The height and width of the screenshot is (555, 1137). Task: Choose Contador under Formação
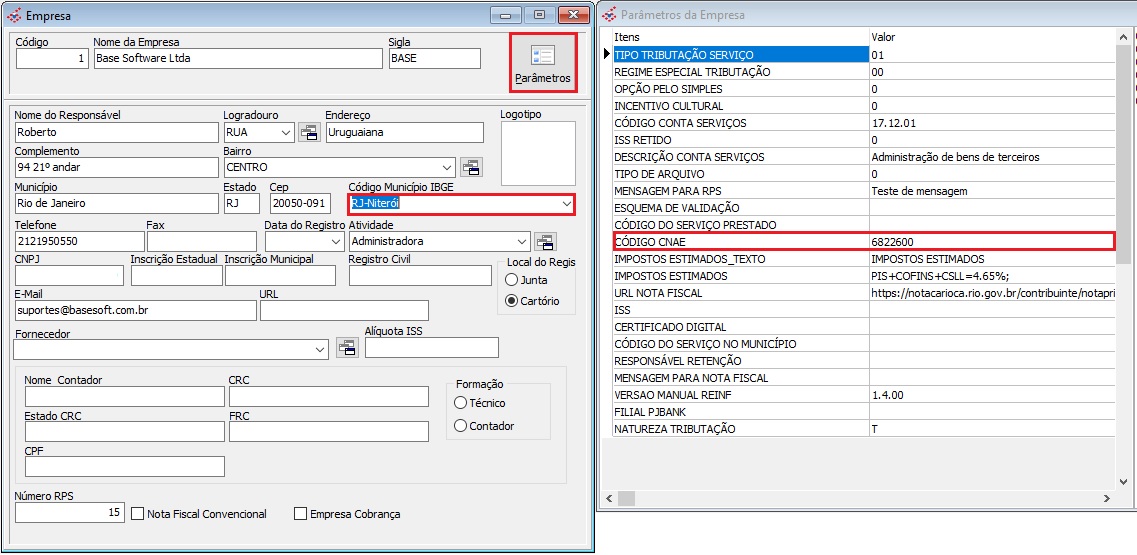pyautogui.click(x=461, y=426)
